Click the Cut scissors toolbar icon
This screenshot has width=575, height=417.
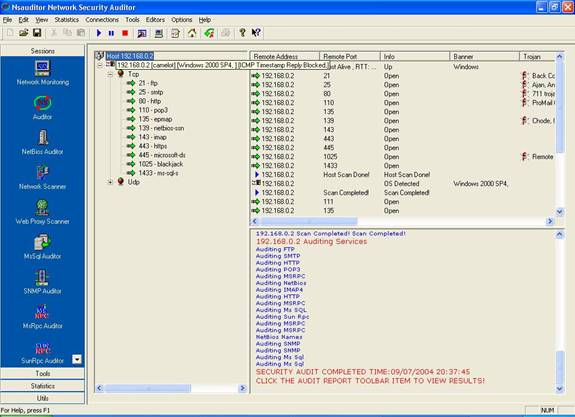click(54, 33)
